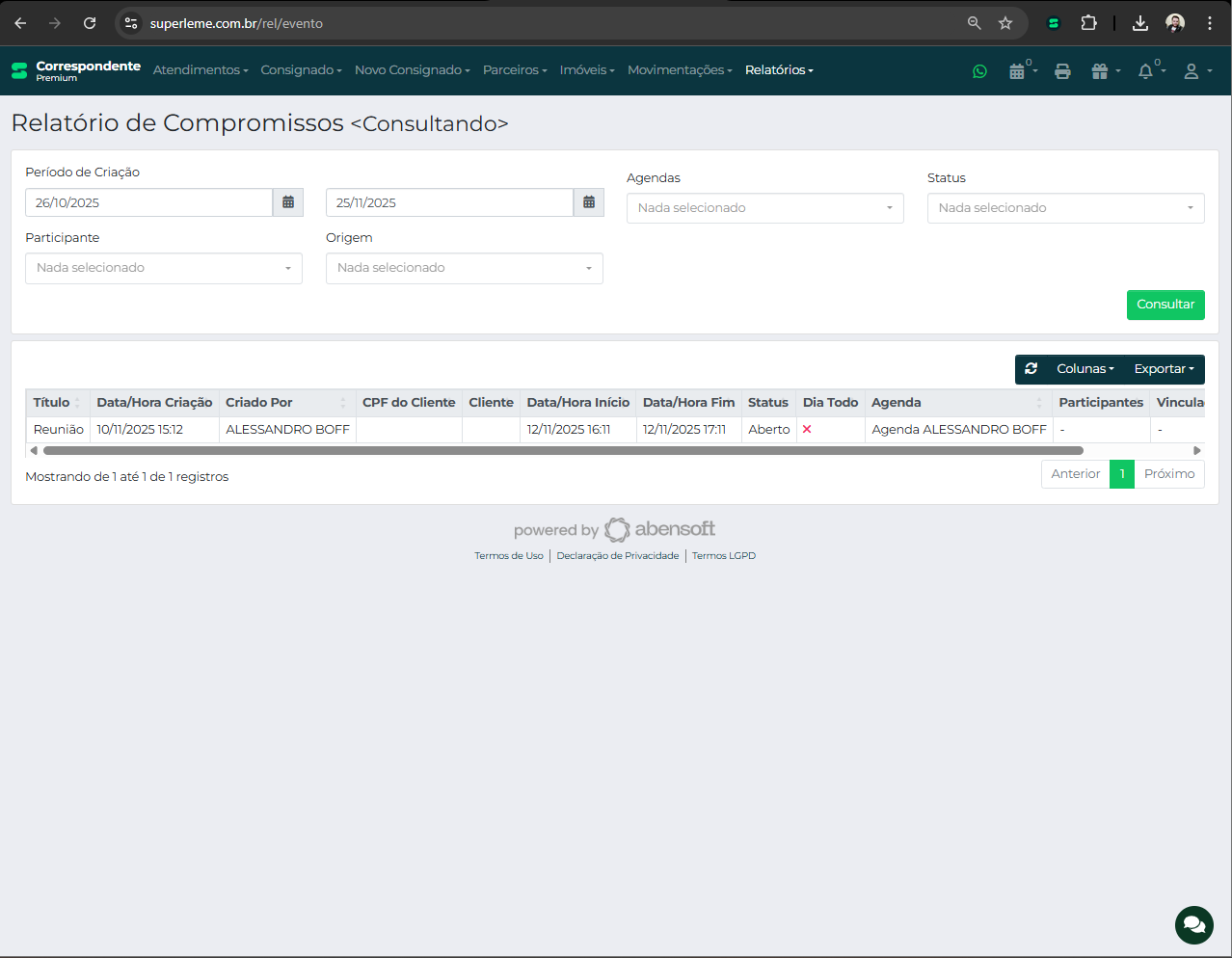This screenshot has height=958, width=1232.
Task: Open the notifications bell
Action: (x=1145, y=71)
